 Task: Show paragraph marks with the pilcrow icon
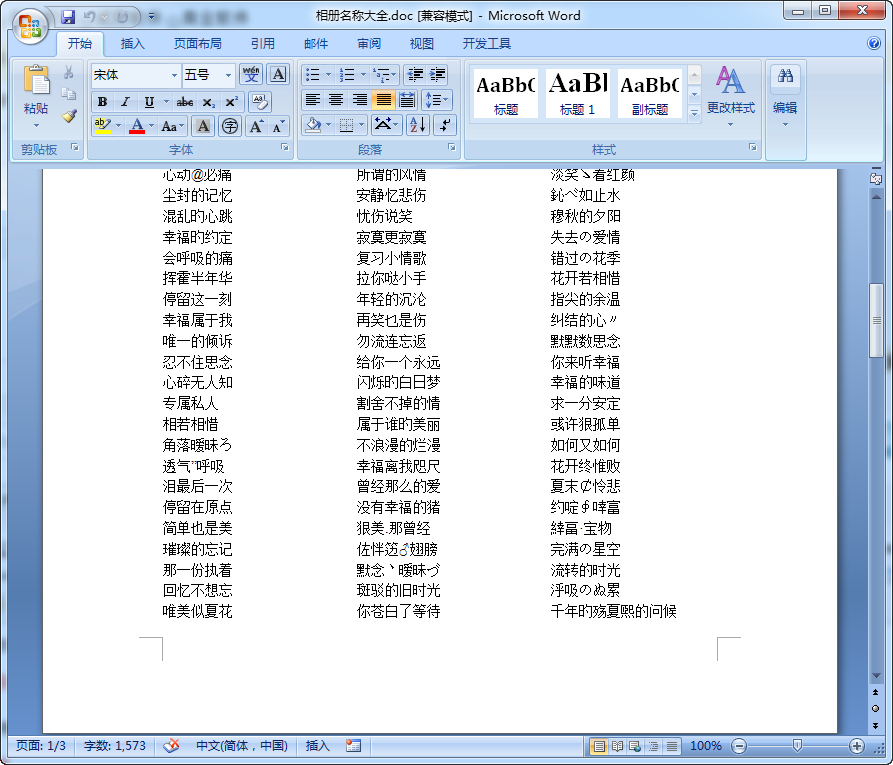point(444,125)
